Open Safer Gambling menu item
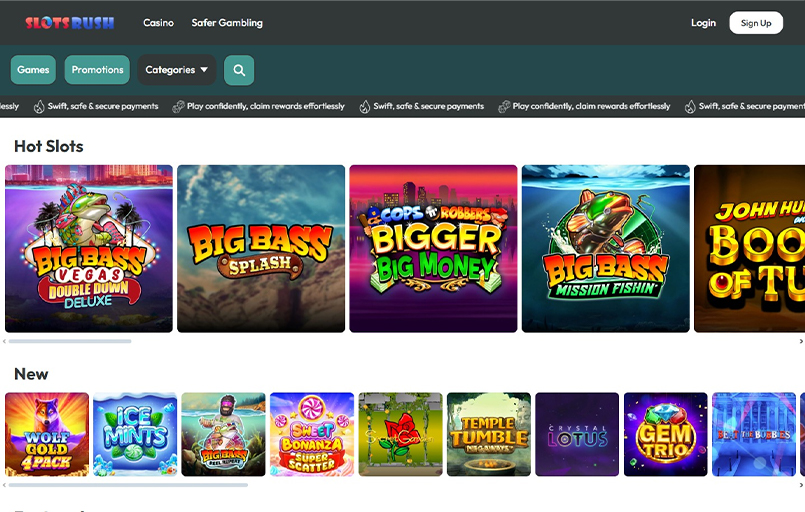Viewport: 805px width, 512px height. 227,23
